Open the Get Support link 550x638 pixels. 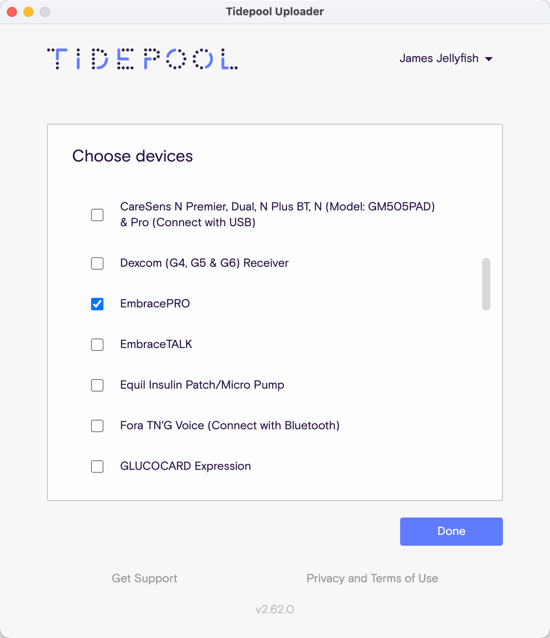click(x=144, y=578)
